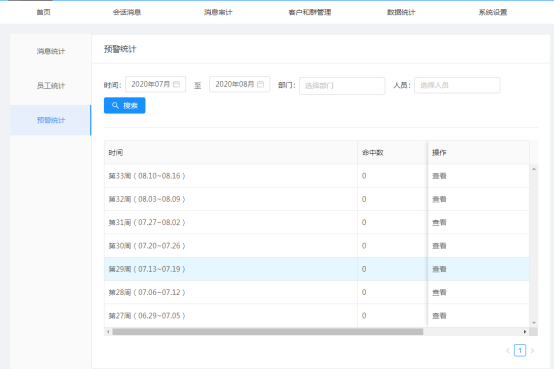Image resolution: width=554 pixels, height=369 pixels.
Task: Select 预警统计 in the sidebar
Action: click(51, 120)
